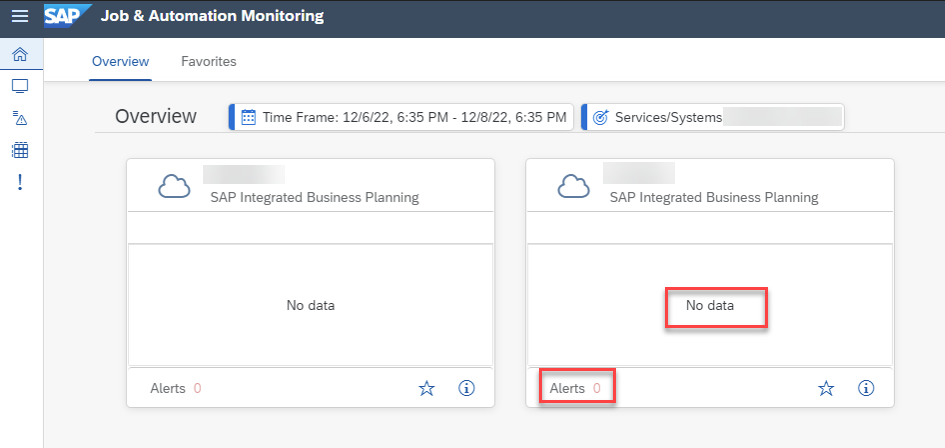
Task: Switch to the Favorites tab
Action: (209, 62)
